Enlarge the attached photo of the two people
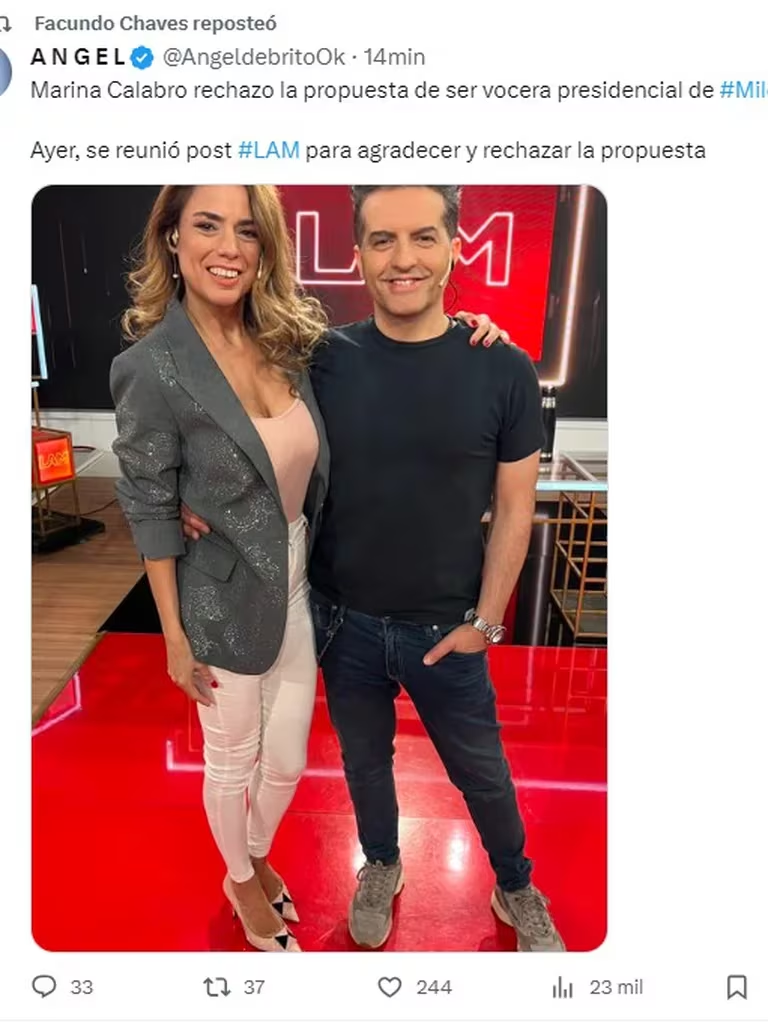768x1024 pixels. click(x=319, y=568)
